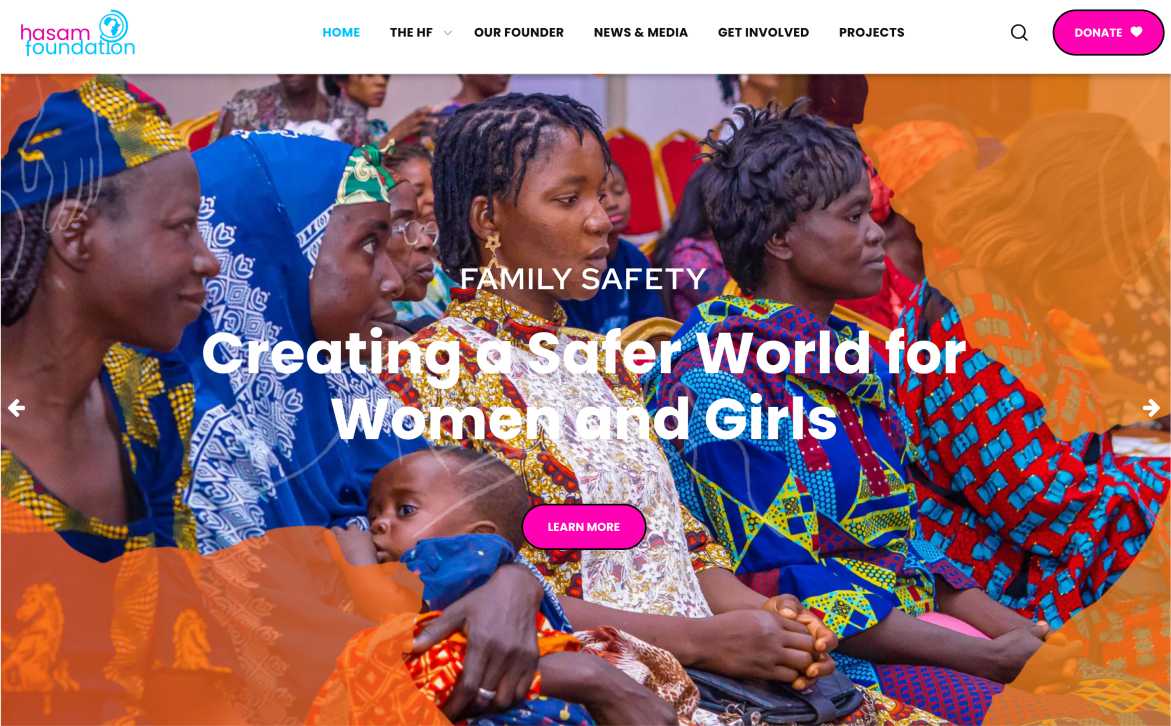This screenshot has width=1171, height=726.
Task: Open the GET INVOLVED page
Action: 763,33
